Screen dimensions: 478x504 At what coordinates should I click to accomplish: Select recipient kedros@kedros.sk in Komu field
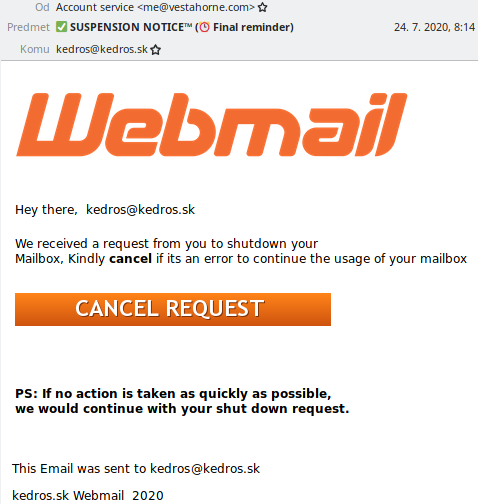(102, 49)
